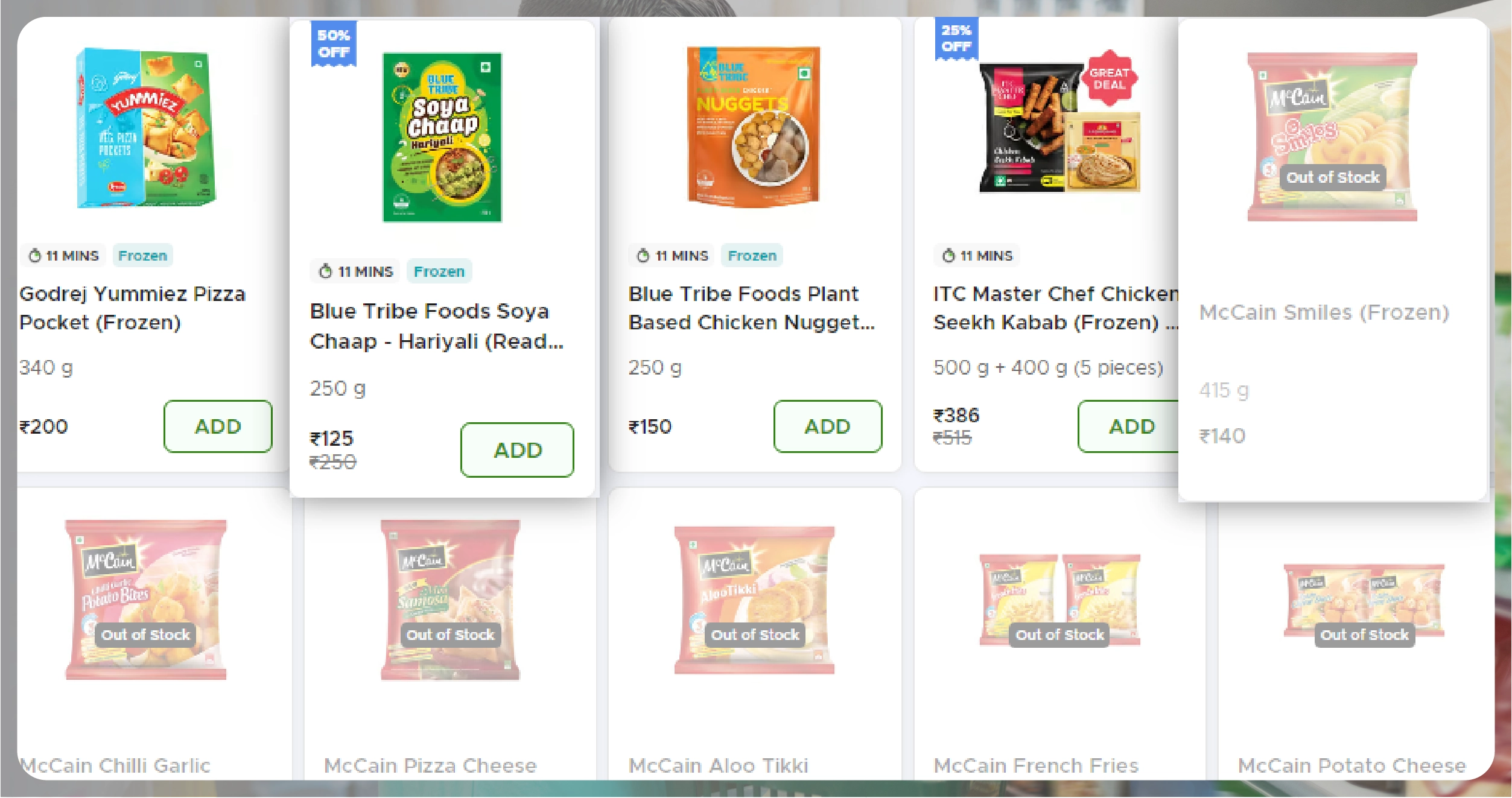The width and height of the screenshot is (1512, 798).
Task: Add Blue Tribe Soya Chaap Hariyali to cart
Action: pos(517,450)
